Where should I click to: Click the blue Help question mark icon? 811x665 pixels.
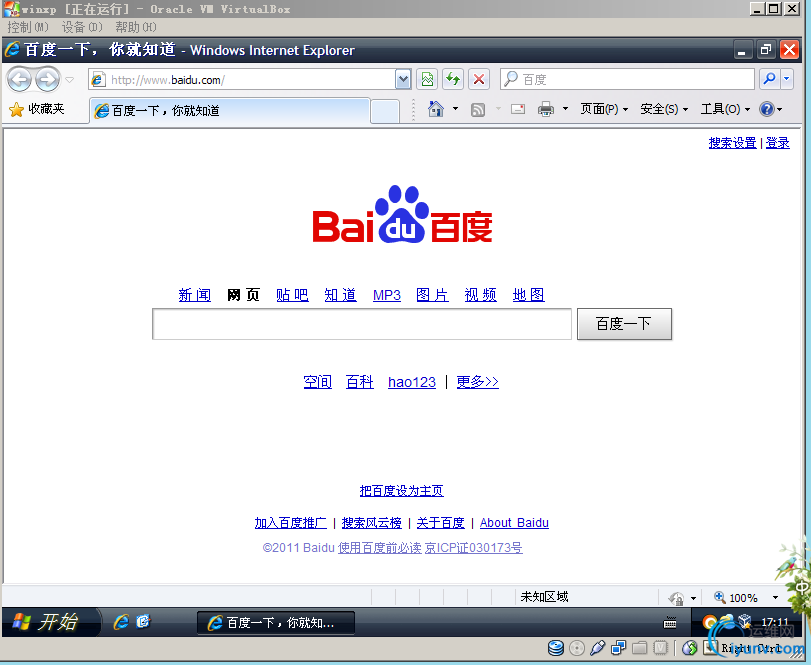(767, 109)
